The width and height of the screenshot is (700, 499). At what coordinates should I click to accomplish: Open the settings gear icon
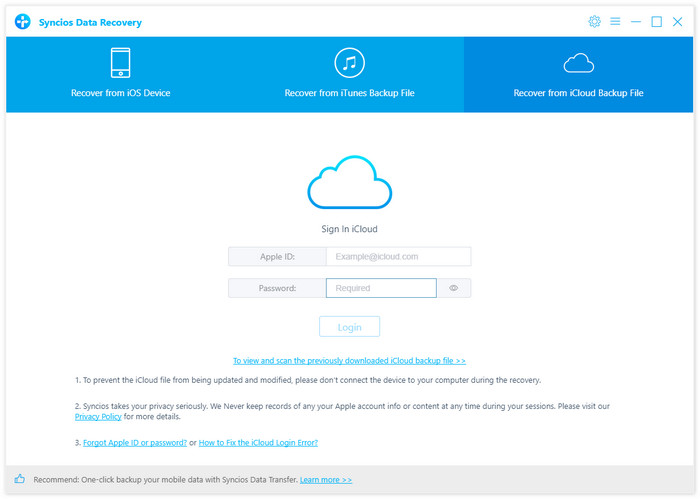(595, 22)
